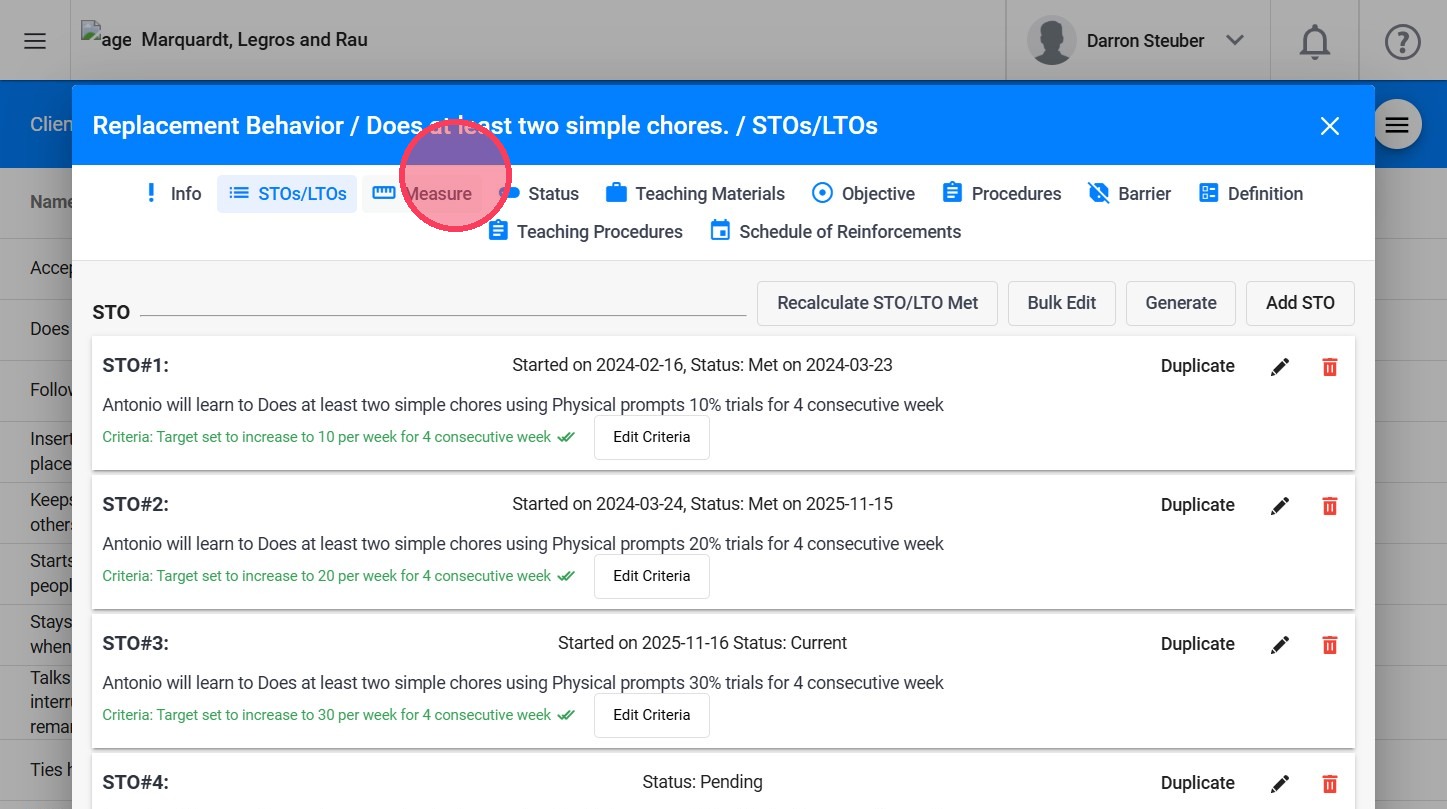Screen dimensions: 1447x809
Task: Click the STO#3 Status: Current text
Action: (702, 643)
